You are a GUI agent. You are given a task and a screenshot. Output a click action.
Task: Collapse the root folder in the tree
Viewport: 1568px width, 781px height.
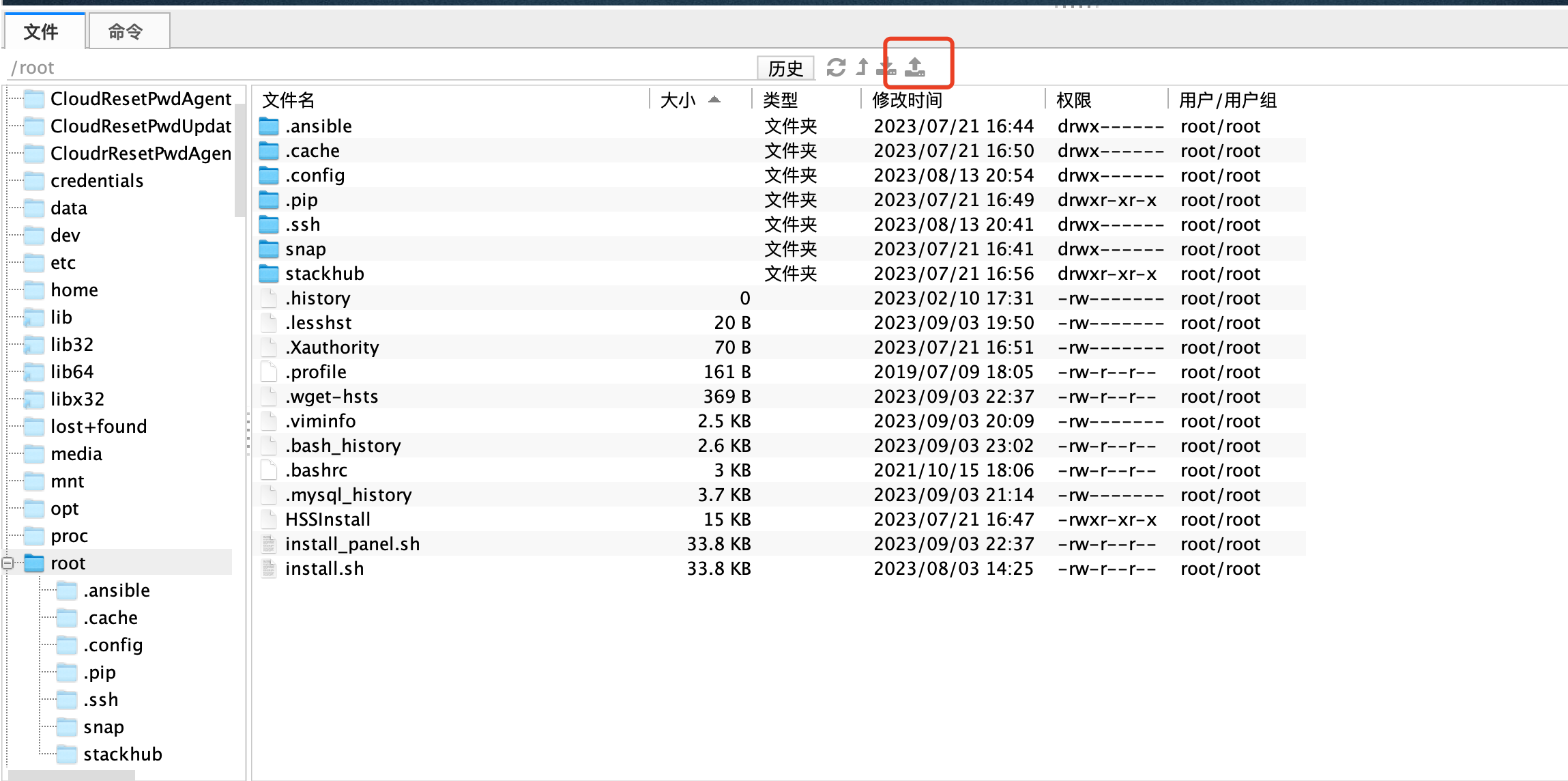(x=8, y=563)
